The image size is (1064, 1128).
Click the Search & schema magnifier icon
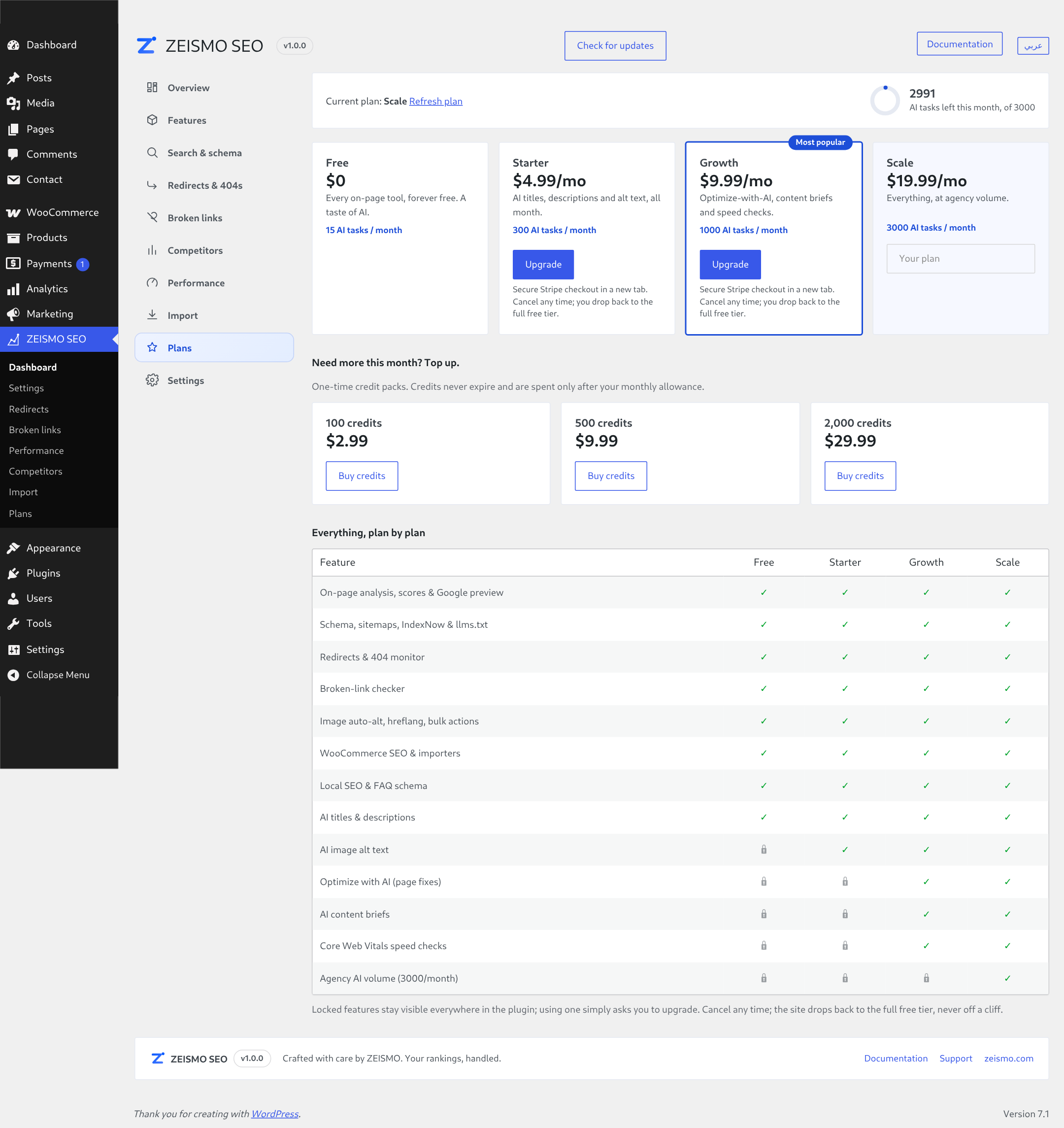click(x=152, y=153)
